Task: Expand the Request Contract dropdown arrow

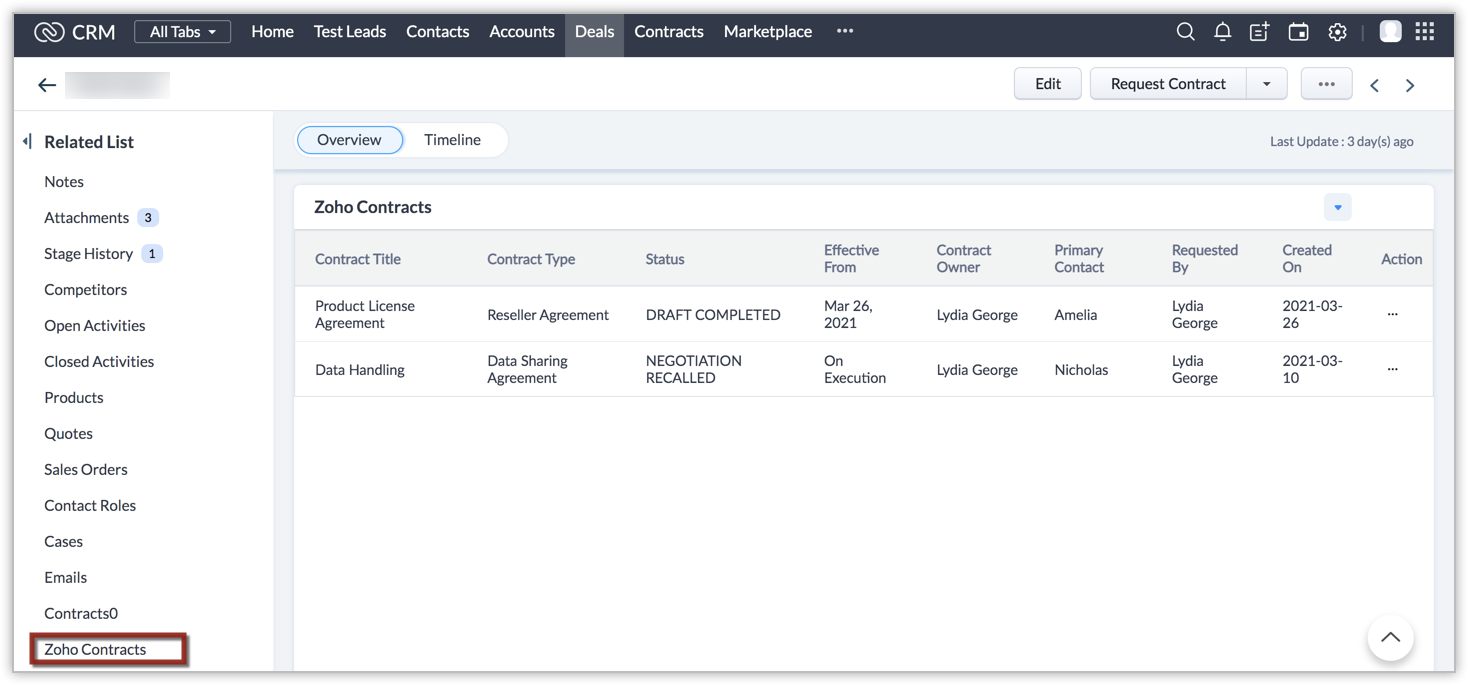Action: pyautogui.click(x=1266, y=84)
